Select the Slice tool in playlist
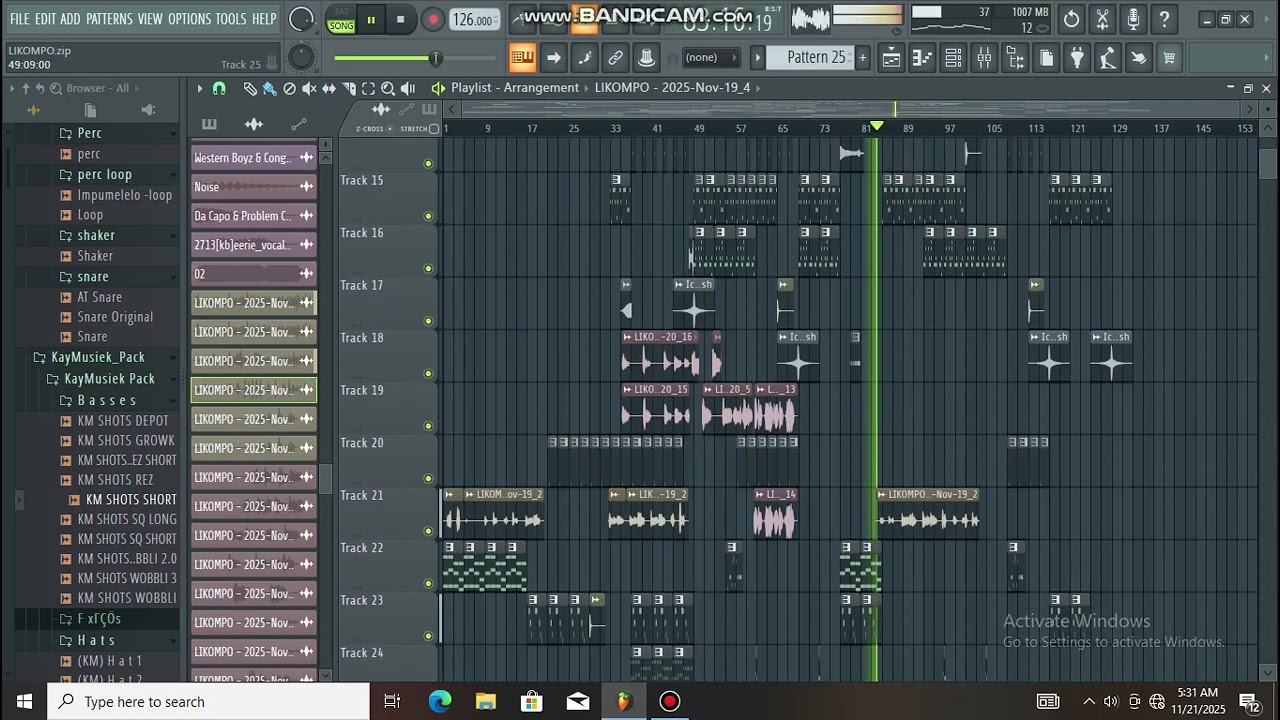 pos(349,88)
